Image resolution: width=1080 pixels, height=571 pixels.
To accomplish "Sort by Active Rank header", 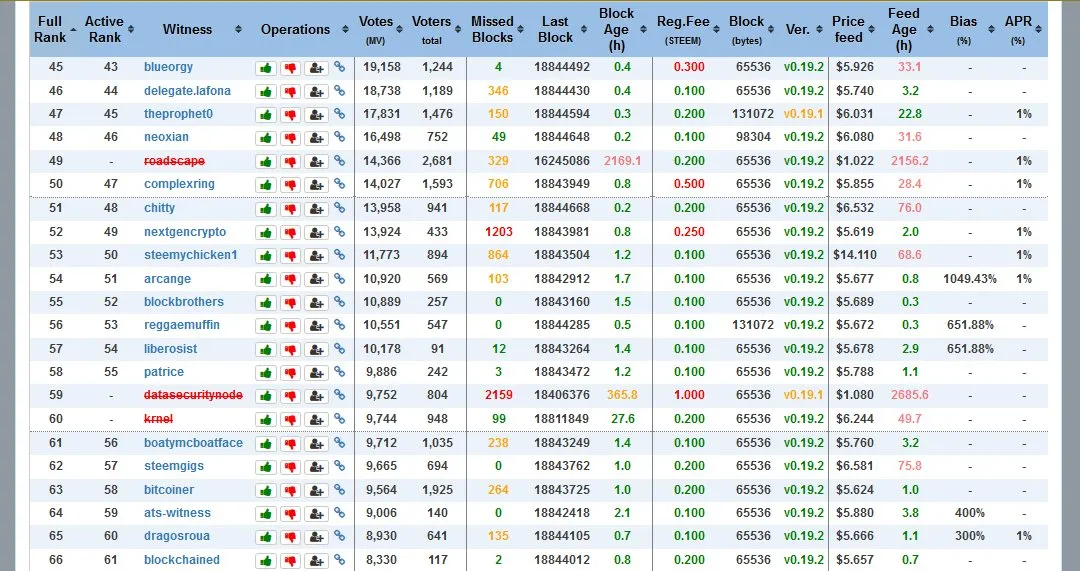I will (109, 30).
